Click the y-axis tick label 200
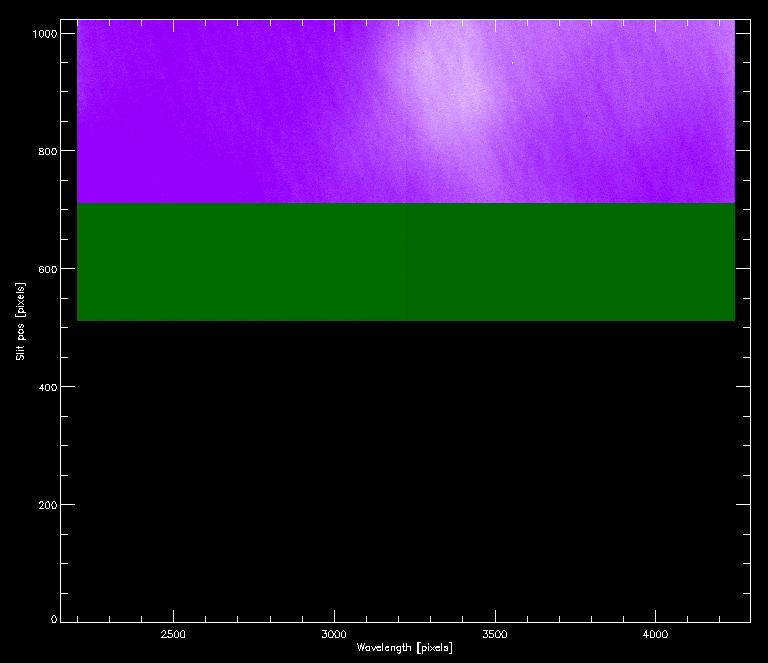 [x=48, y=505]
